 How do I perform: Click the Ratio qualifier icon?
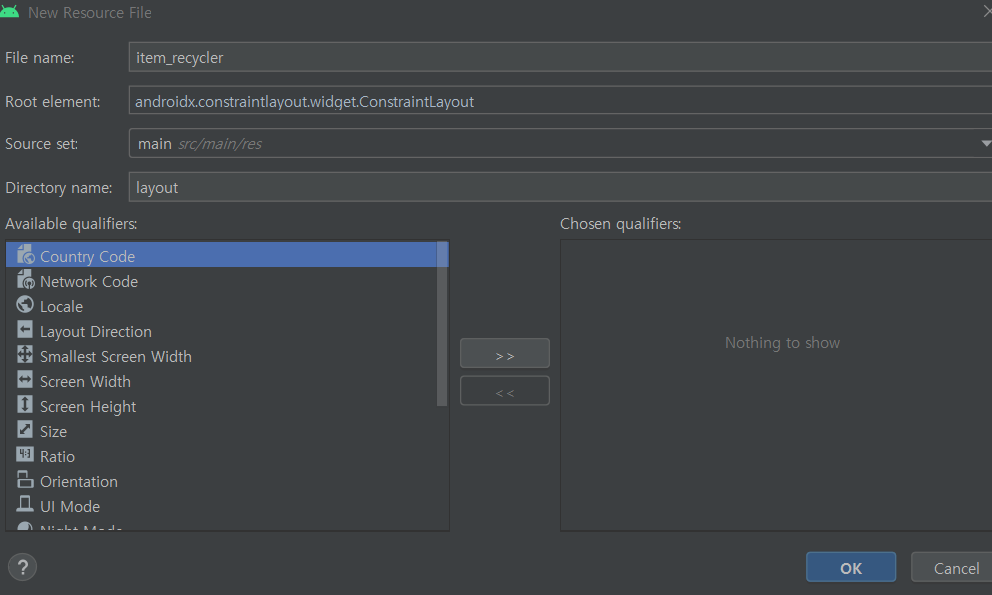pos(25,455)
